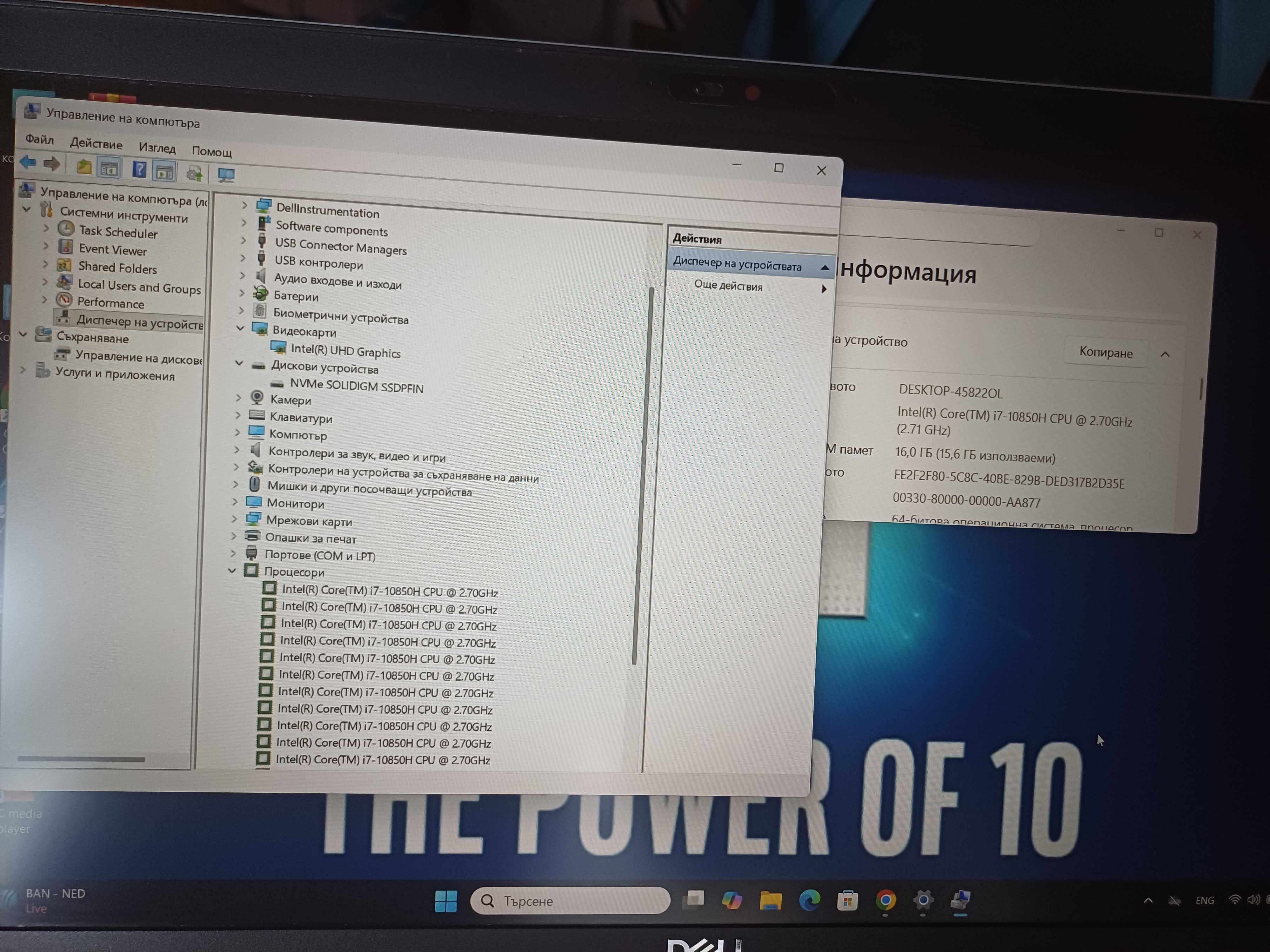Click the Копиране button in the info window

(x=1106, y=352)
